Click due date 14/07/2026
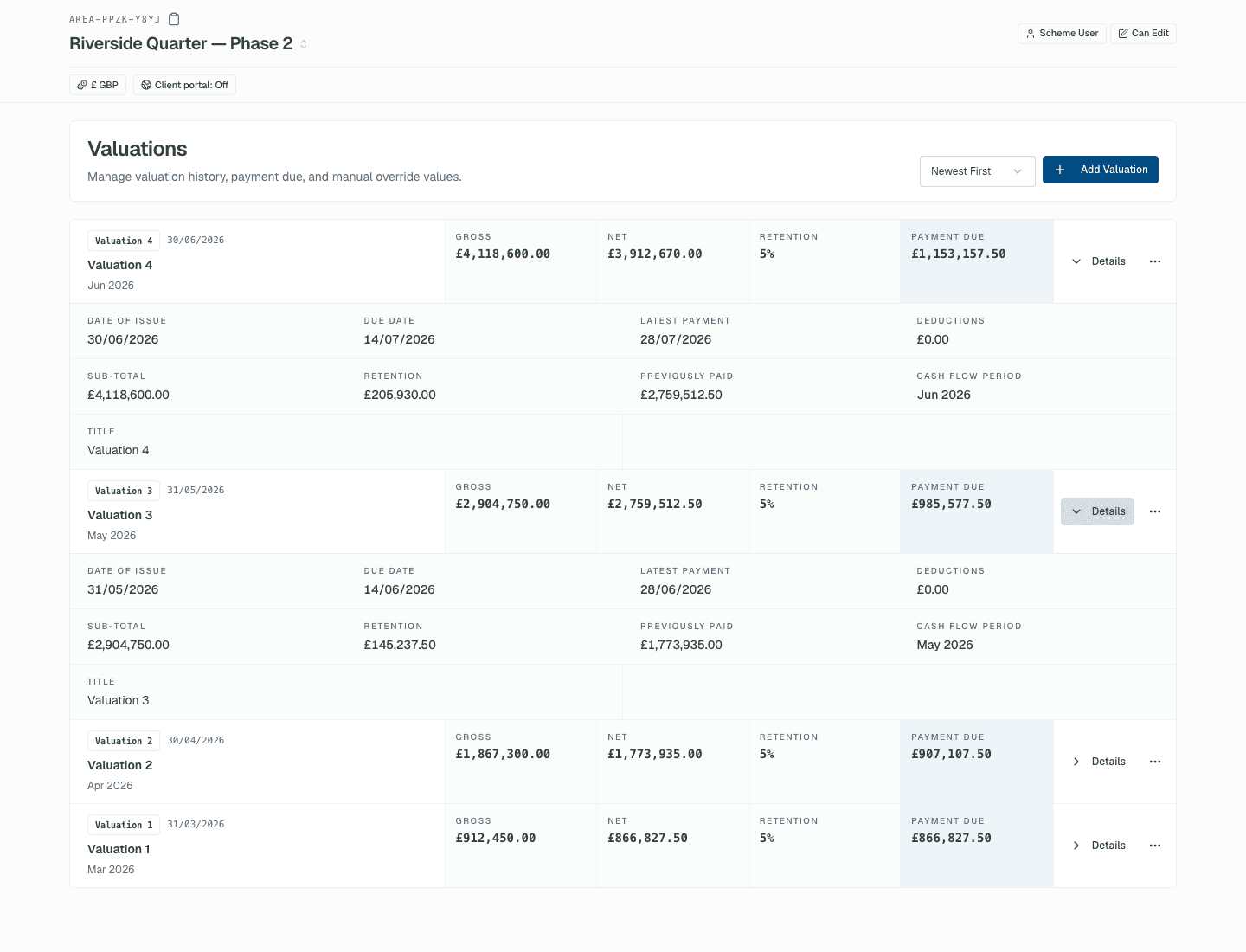The height and width of the screenshot is (952, 1246). click(400, 339)
